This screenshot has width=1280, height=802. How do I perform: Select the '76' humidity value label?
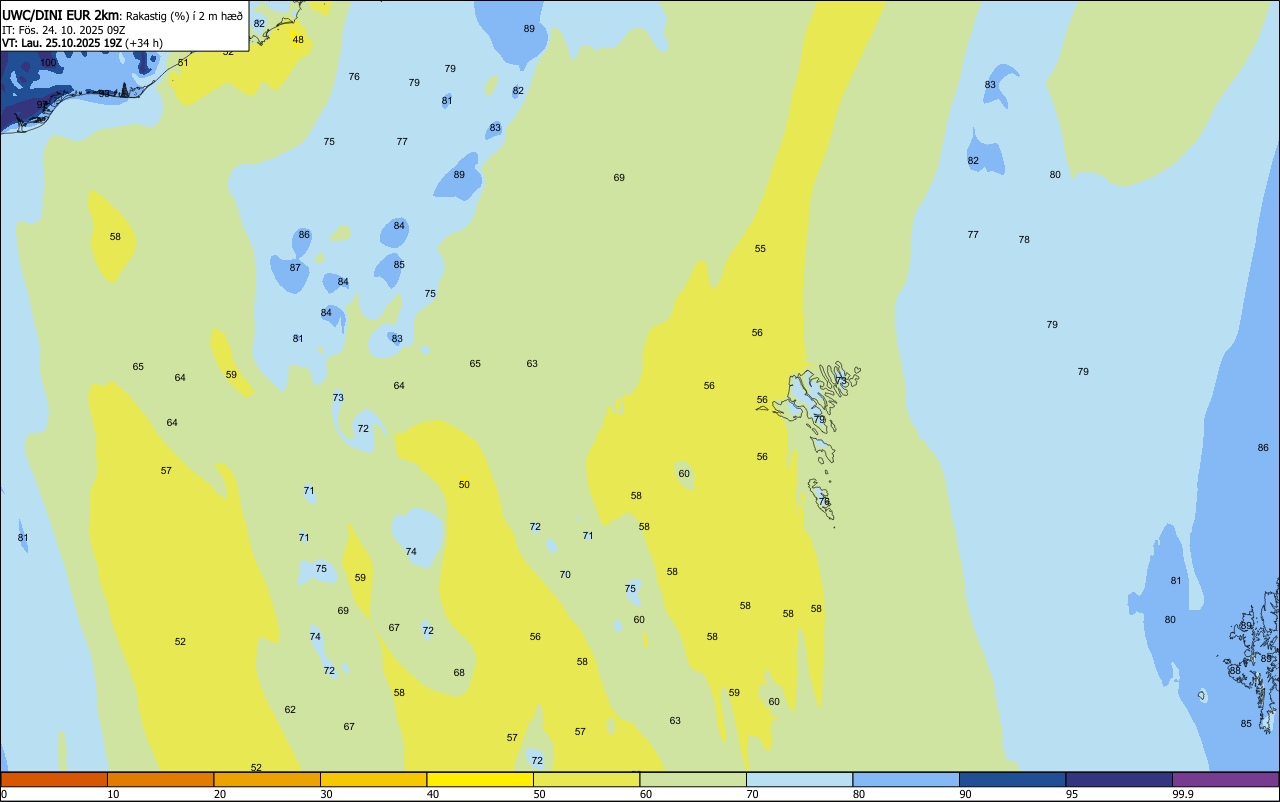[x=354, y=77]
